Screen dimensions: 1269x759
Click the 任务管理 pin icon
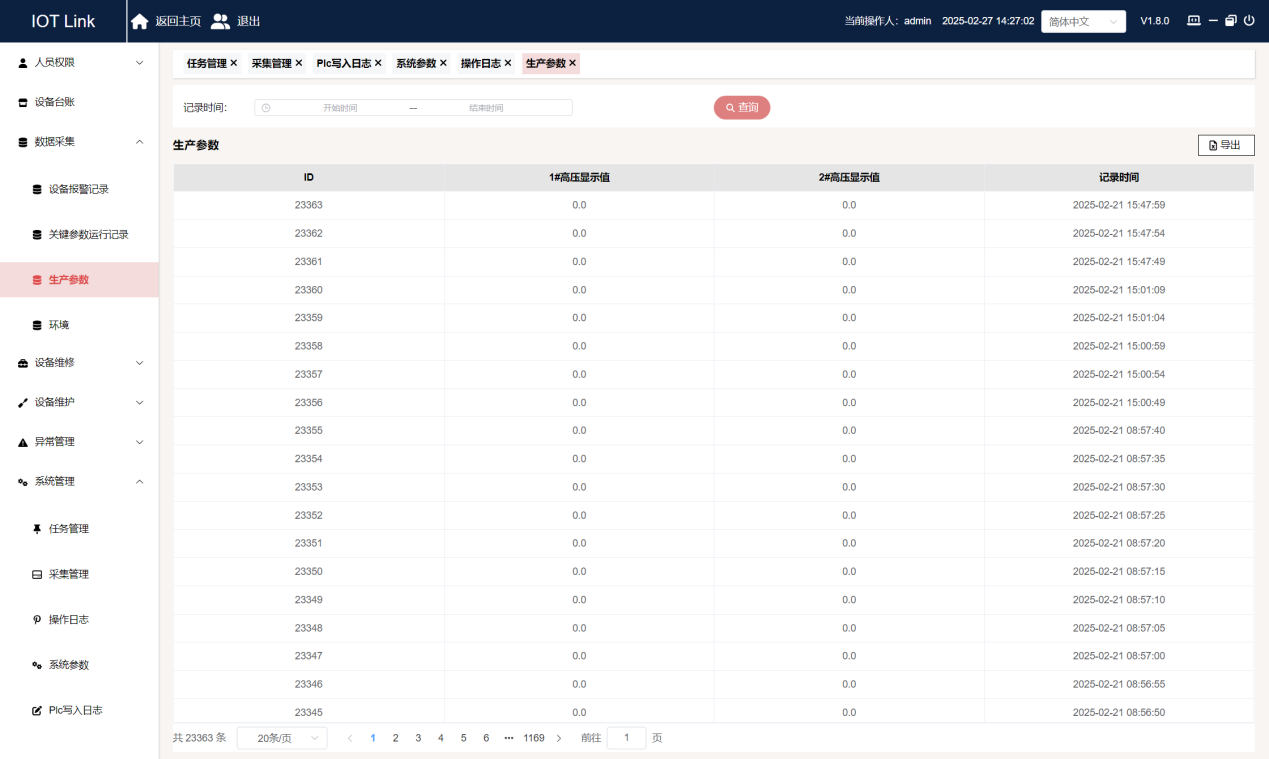(37, 529)
